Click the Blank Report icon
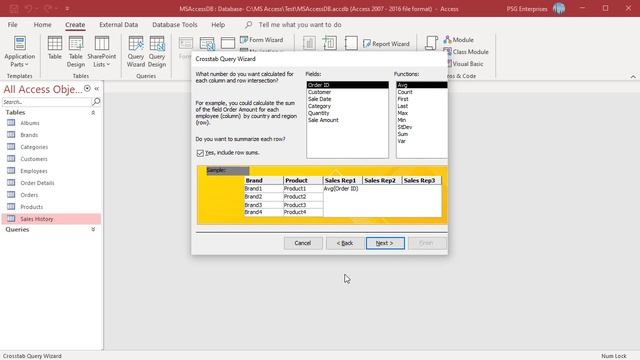The height and width of the screenshot is (360, 640). [x=351, y=43]
